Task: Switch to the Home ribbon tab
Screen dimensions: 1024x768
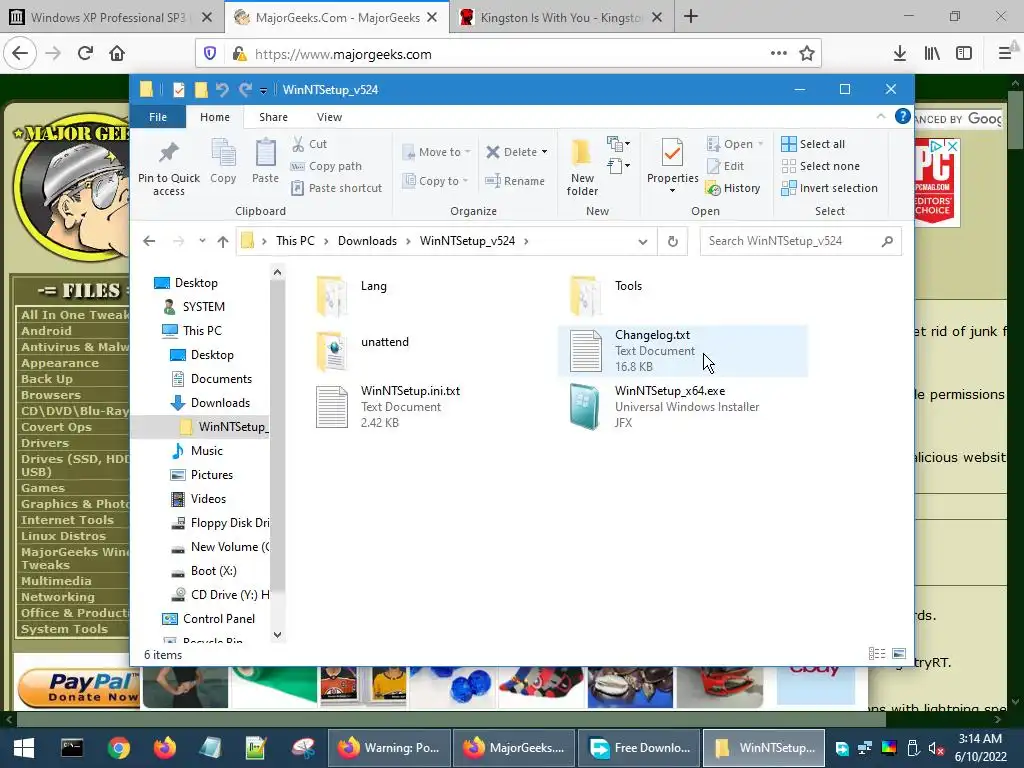Action: 215,117
